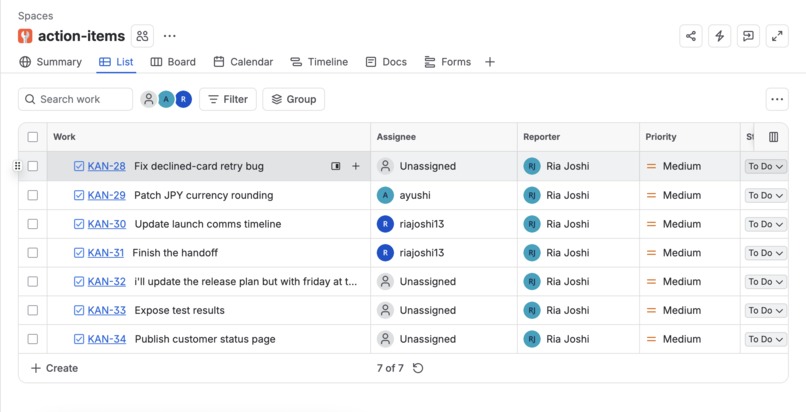The image size is (806, 412).
Task: Open the Timeline tab
Action: 319,62
